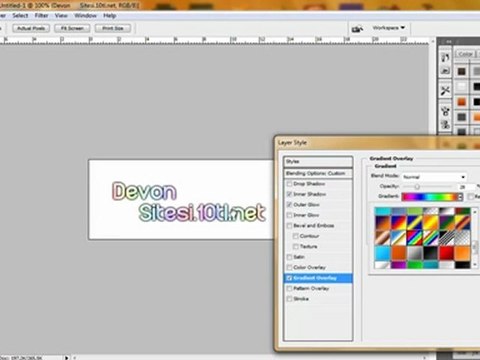The height and width of the screenshot is (360, 480).
Task: Open the crossed-tools Tool Presets panel icon
Action: (x=445, y=90)
